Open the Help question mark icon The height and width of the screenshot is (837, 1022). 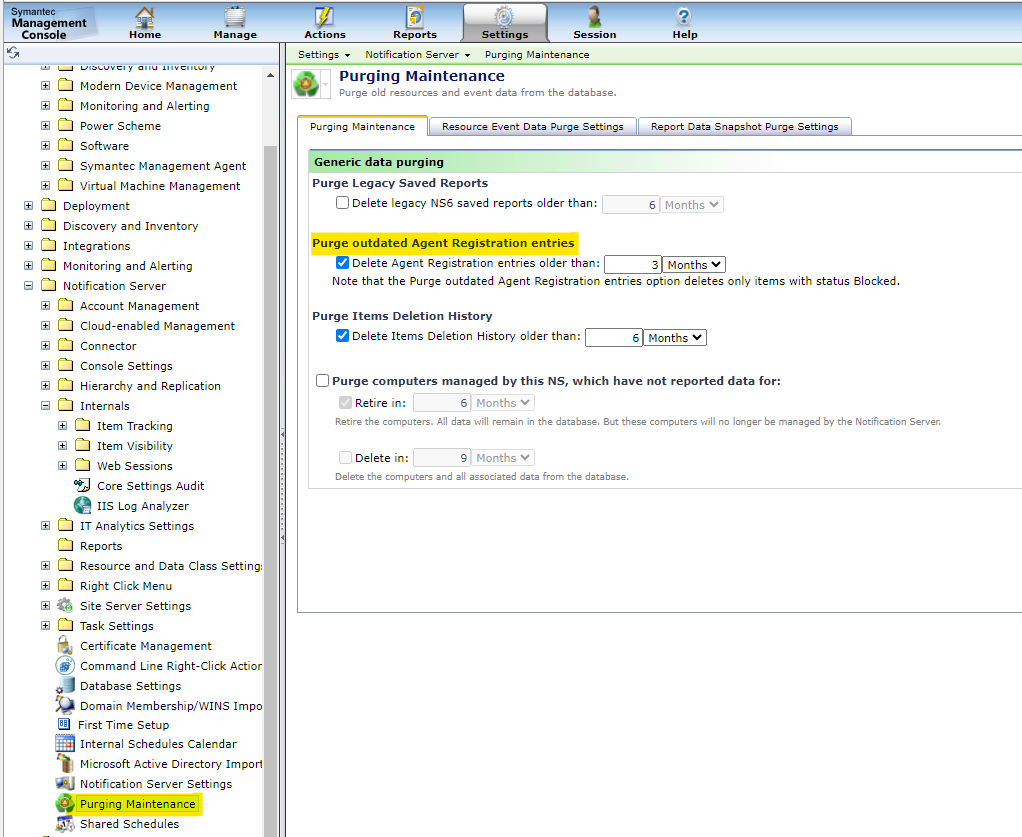pyautogui.click(x=684, y=17)
